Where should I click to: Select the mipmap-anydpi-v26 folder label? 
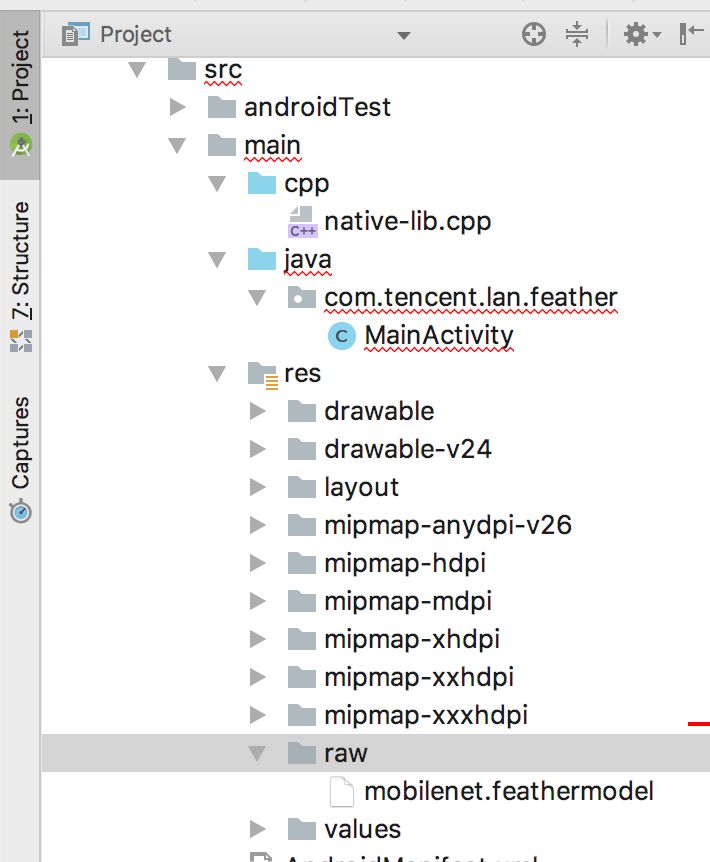[448, 526]
